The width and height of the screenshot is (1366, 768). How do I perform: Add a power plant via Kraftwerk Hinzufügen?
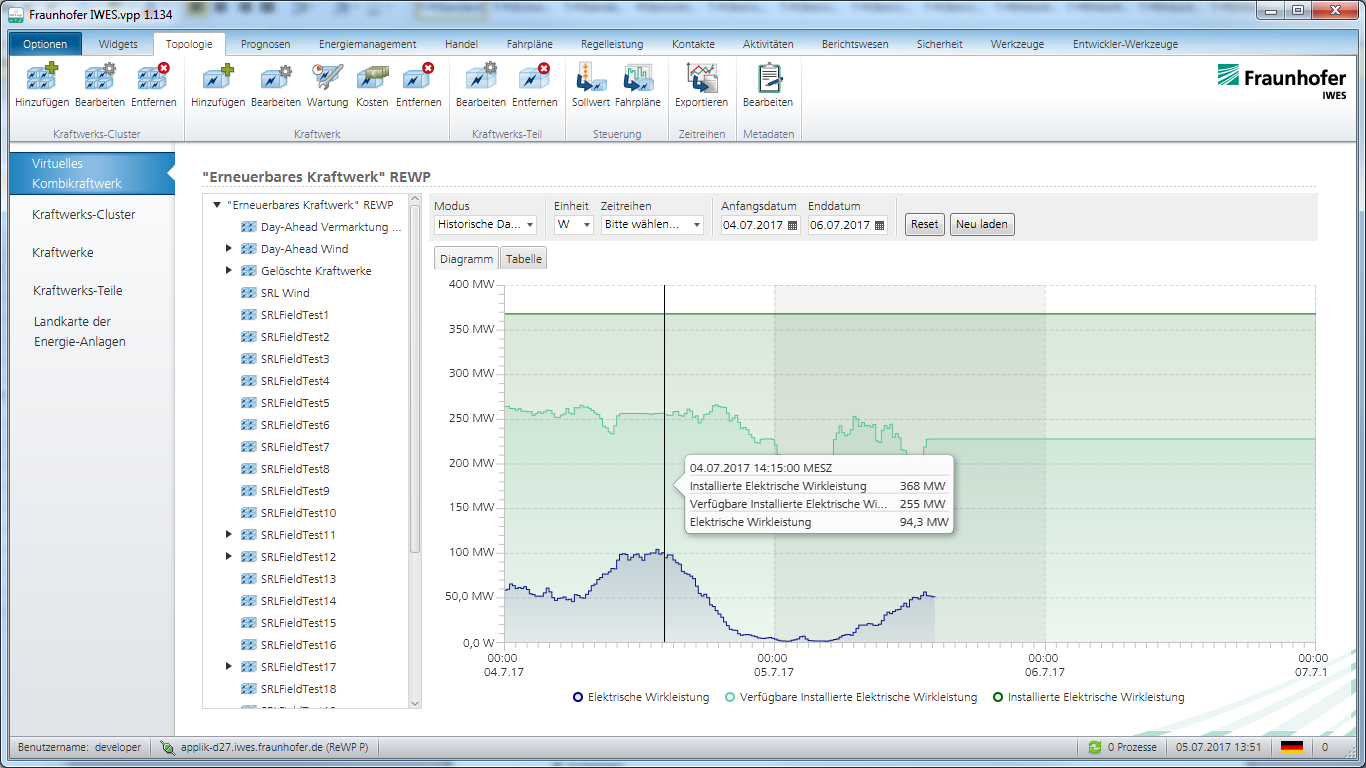218,78
